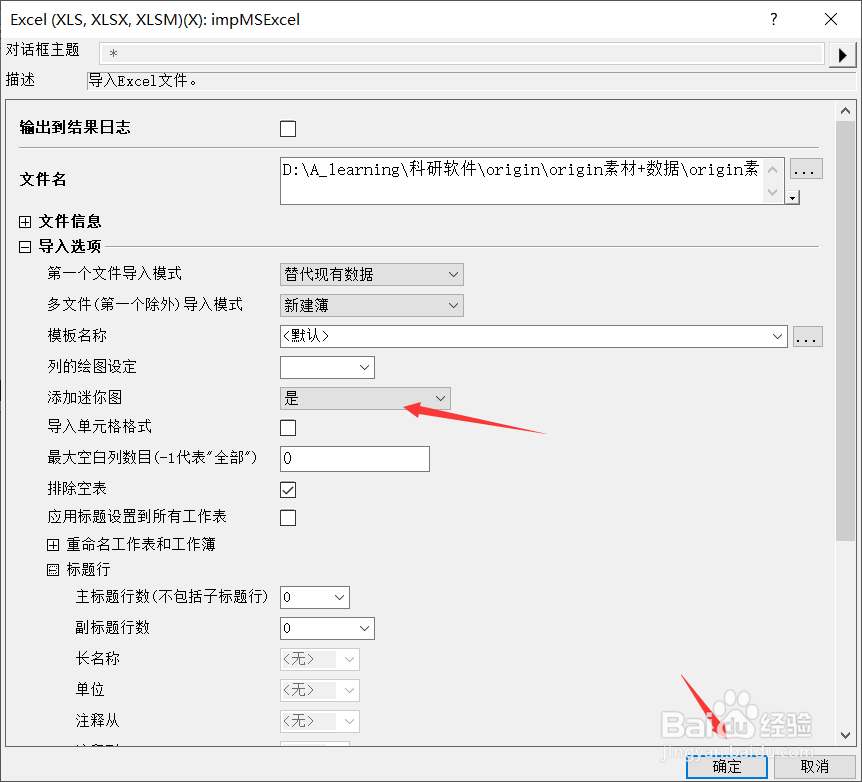This screenshot has height=782, width=862.
Task: Click the 对话框主题 field
Action: click(x=462, y=54)
